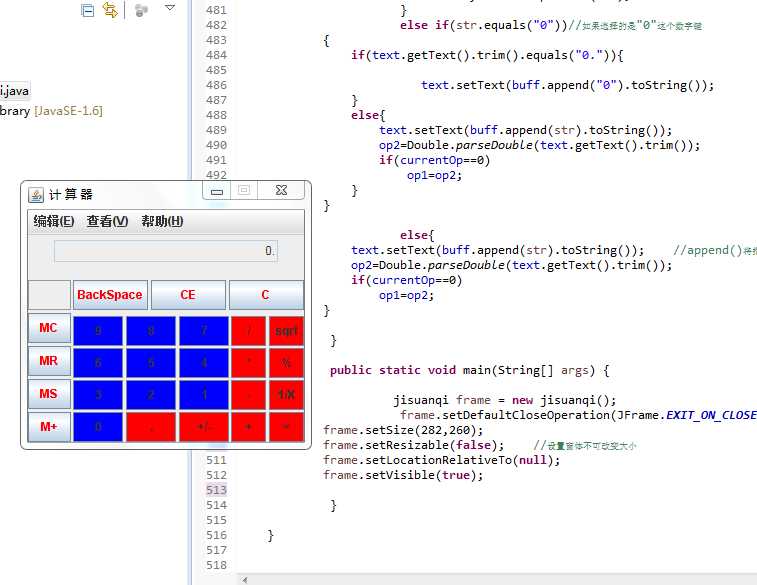Click the red 1/X reciprocal button

click(286, 395)
